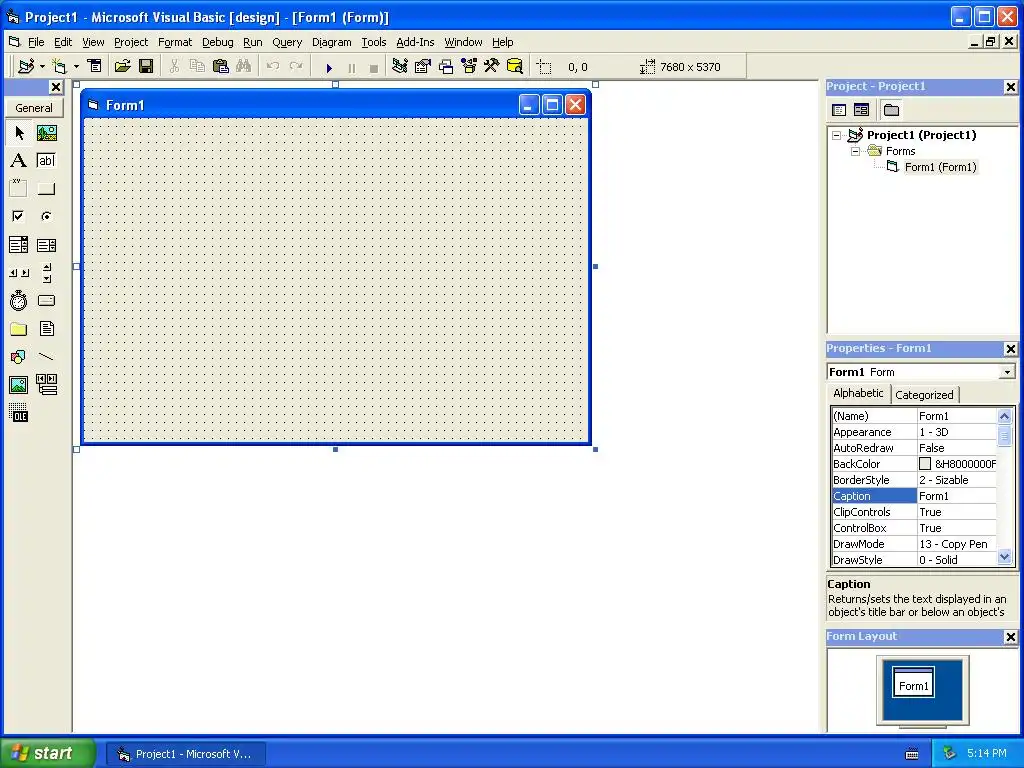
Task: Click View Code in Project panel
Action: tap(839, 110)
